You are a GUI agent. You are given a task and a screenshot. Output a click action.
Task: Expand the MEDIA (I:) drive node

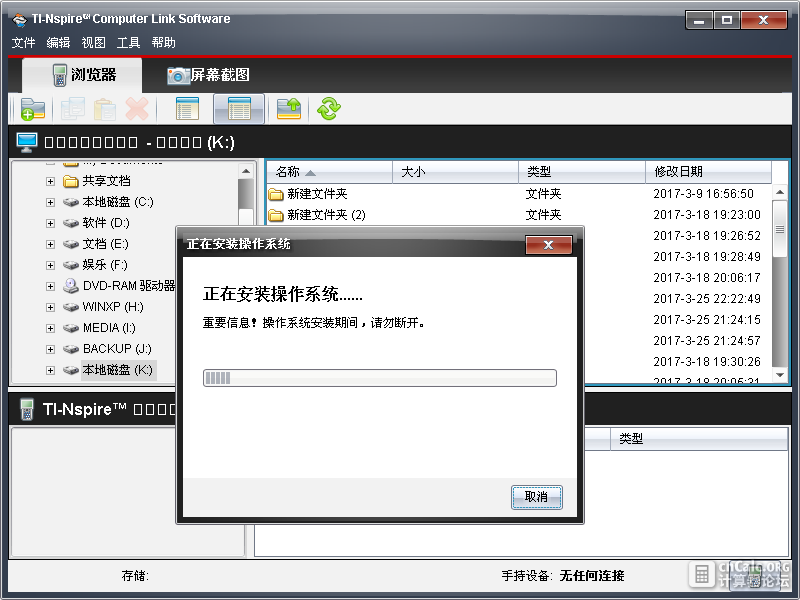coord(50,328)
